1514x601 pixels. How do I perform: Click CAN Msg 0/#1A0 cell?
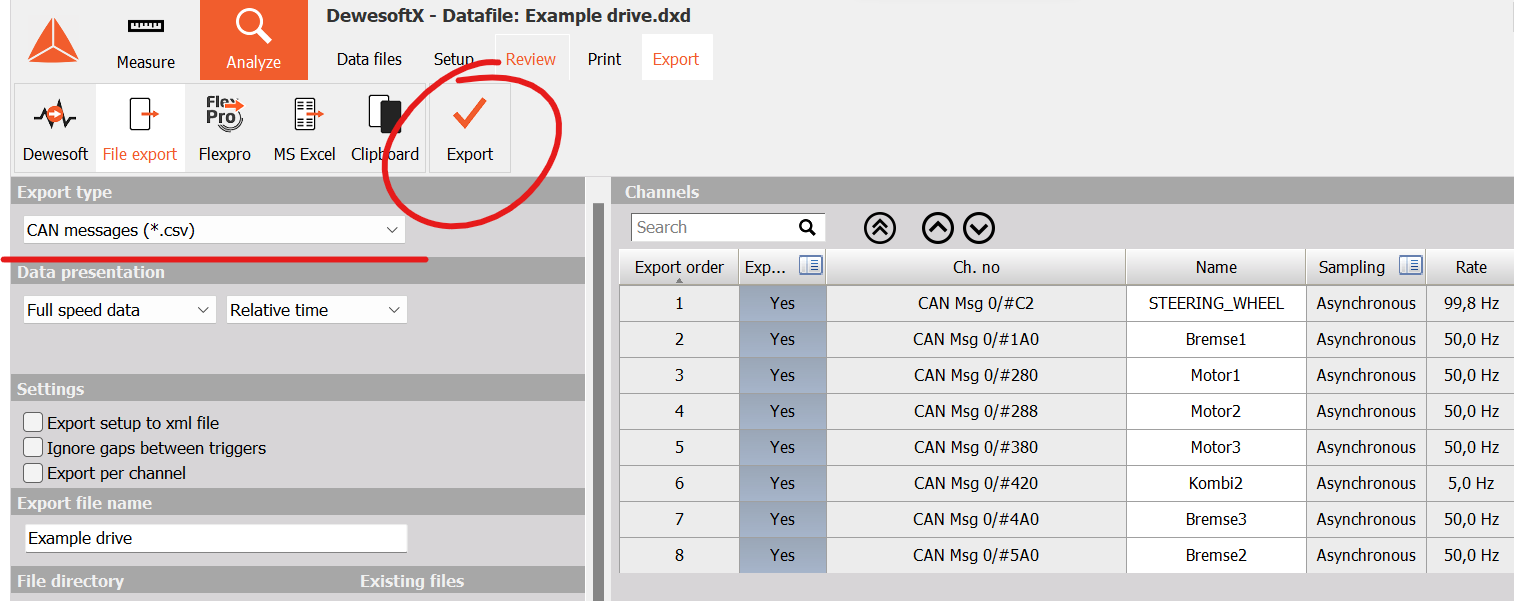coord(976,339)
